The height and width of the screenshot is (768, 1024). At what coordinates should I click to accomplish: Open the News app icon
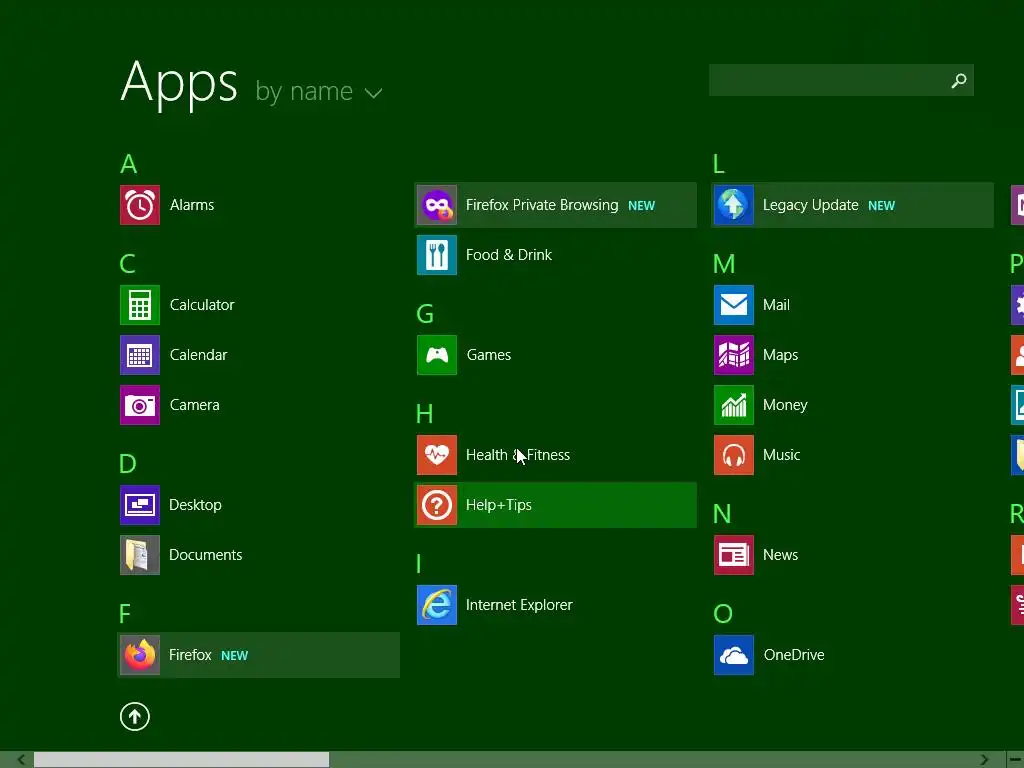(733, 555)
